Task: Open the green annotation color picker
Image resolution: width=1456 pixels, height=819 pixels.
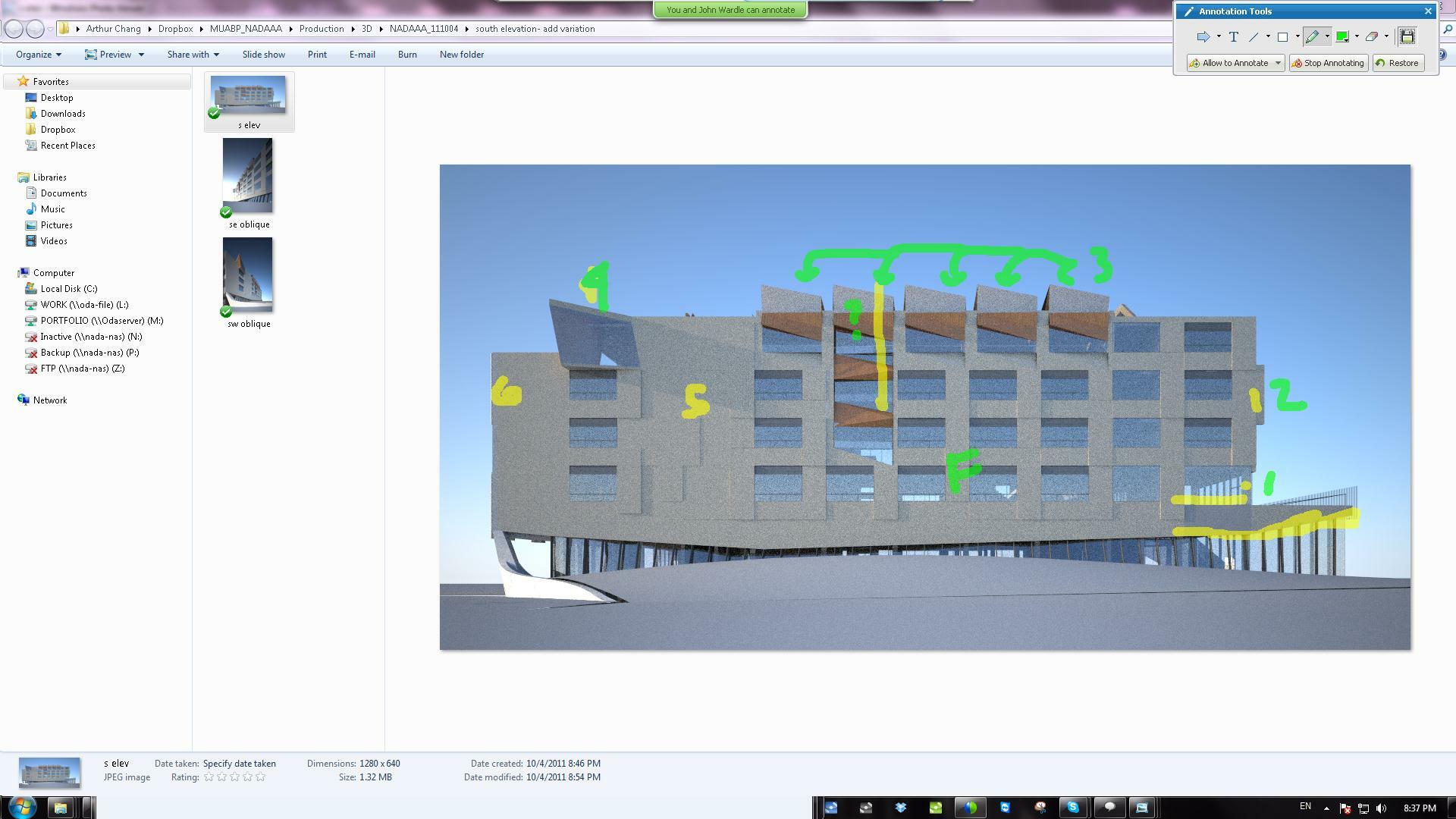Action: pyautogui.click(x=1342, y=36)
